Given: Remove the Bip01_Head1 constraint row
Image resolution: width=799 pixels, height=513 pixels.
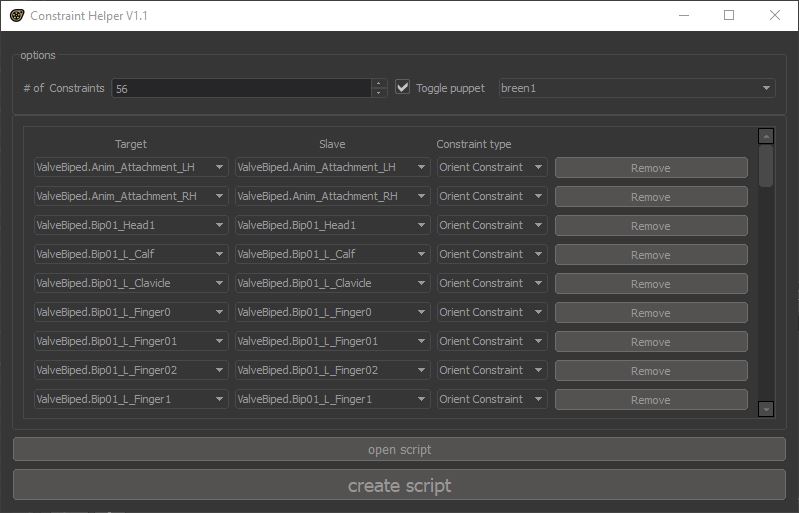Looking at the screenshot, I should [x=651, y=226].
